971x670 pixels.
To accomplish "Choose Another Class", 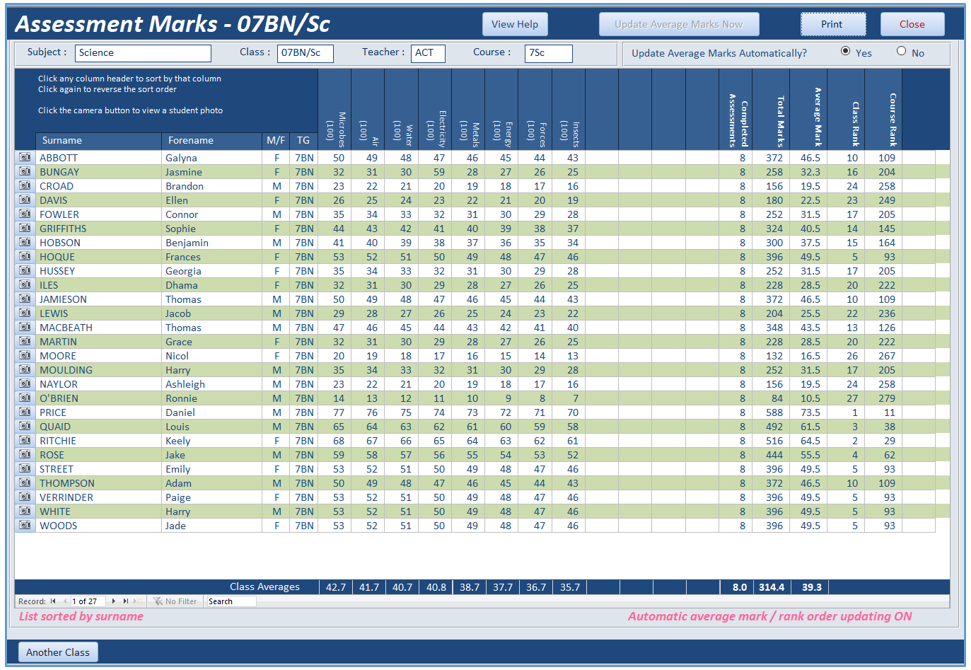I will (58, 652).
